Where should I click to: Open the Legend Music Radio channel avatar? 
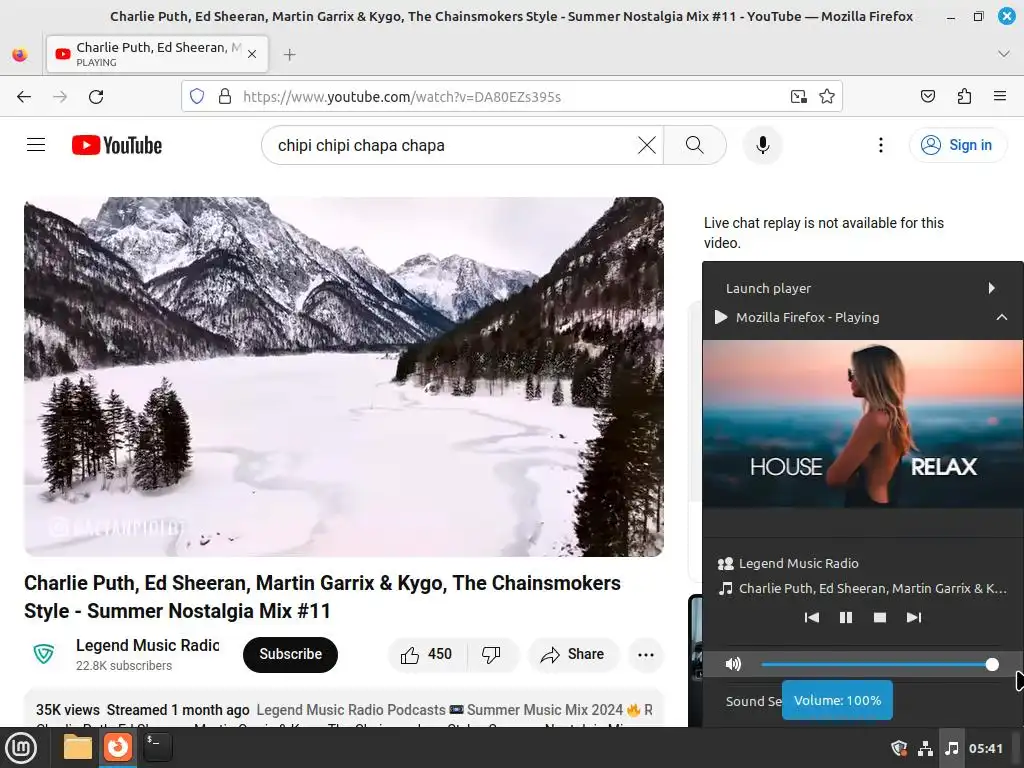[44, 654]
